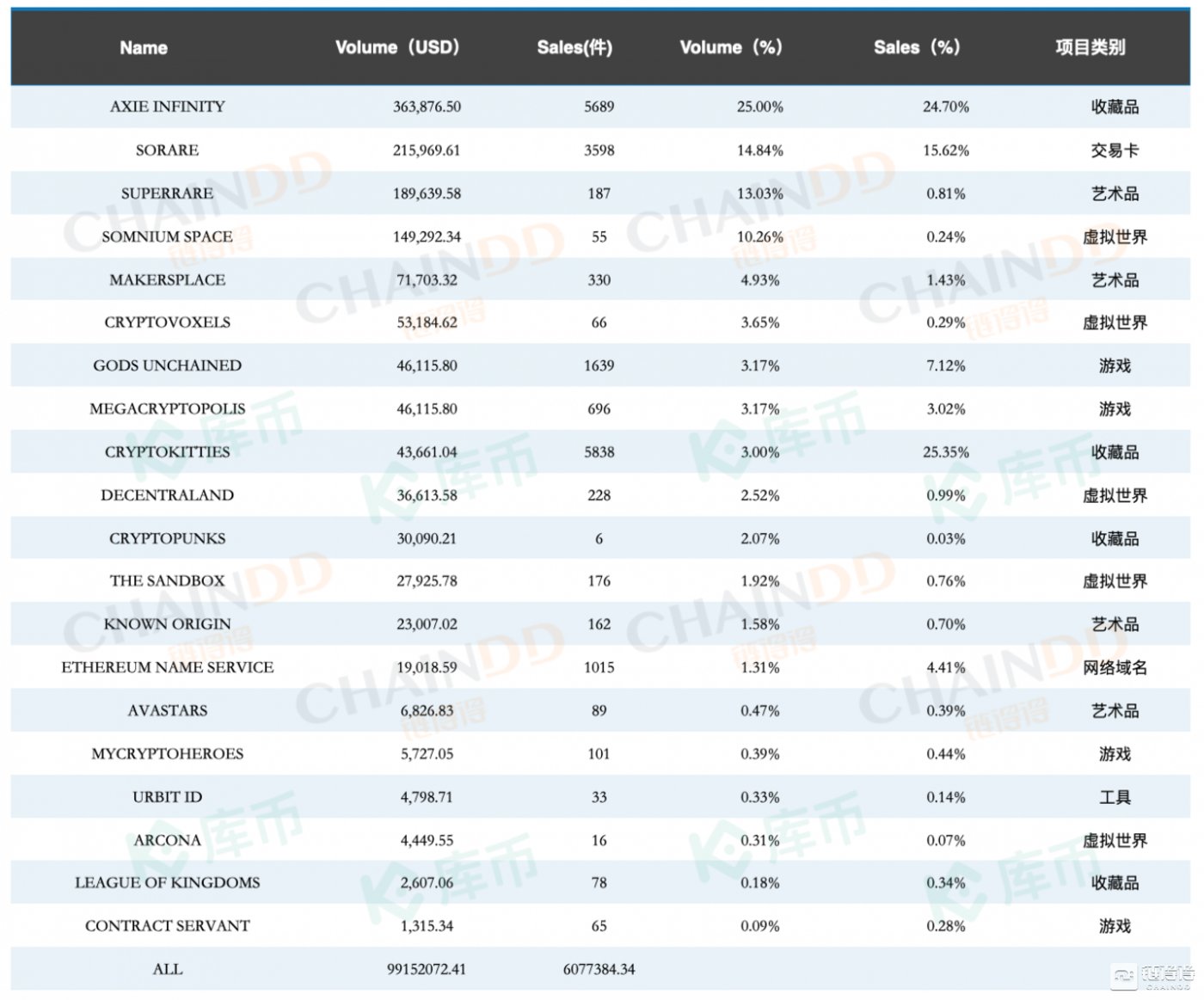Click the 网络域名 category cell
Screen dimensions: 1204x1000
1115,667
